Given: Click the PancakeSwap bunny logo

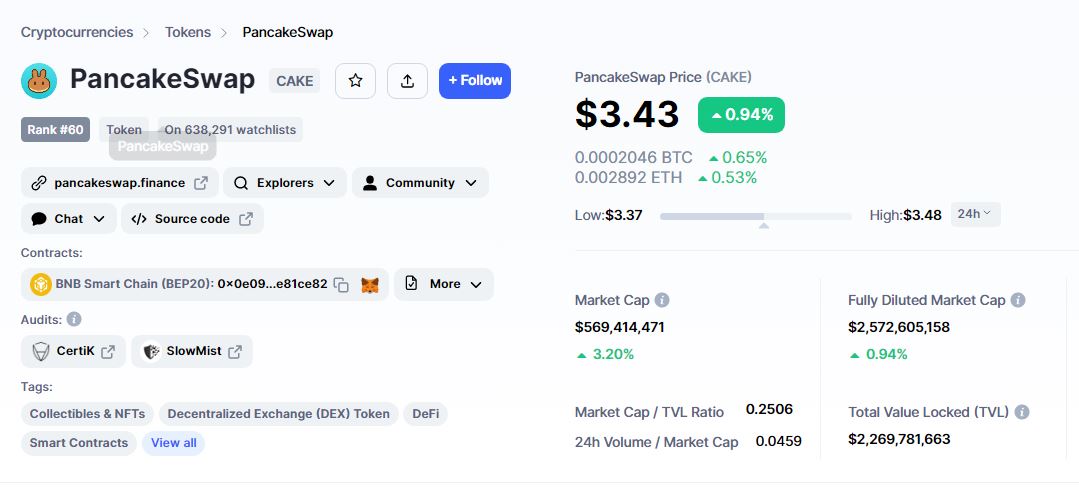Looking at the screenshot, I should (x=39, y=81).
